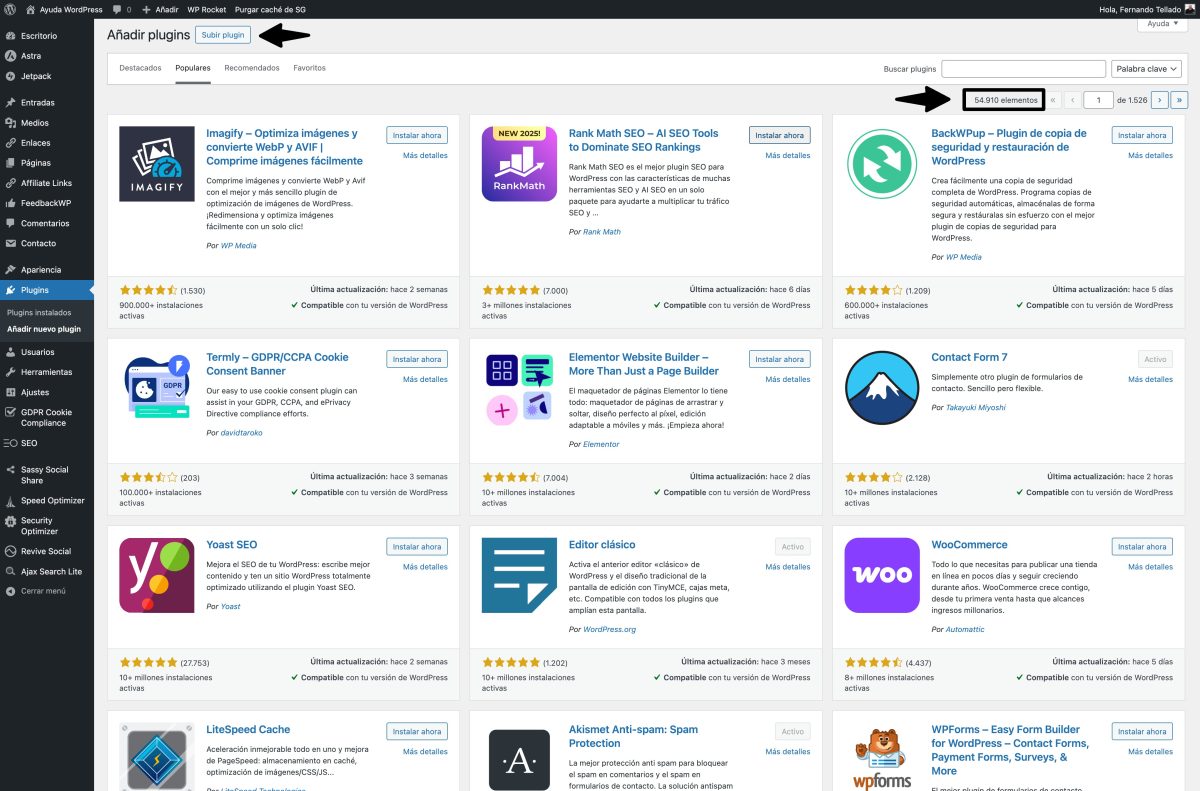Open the Añadir new-content menu
The image size is (1200, 791).
[160, 9]
